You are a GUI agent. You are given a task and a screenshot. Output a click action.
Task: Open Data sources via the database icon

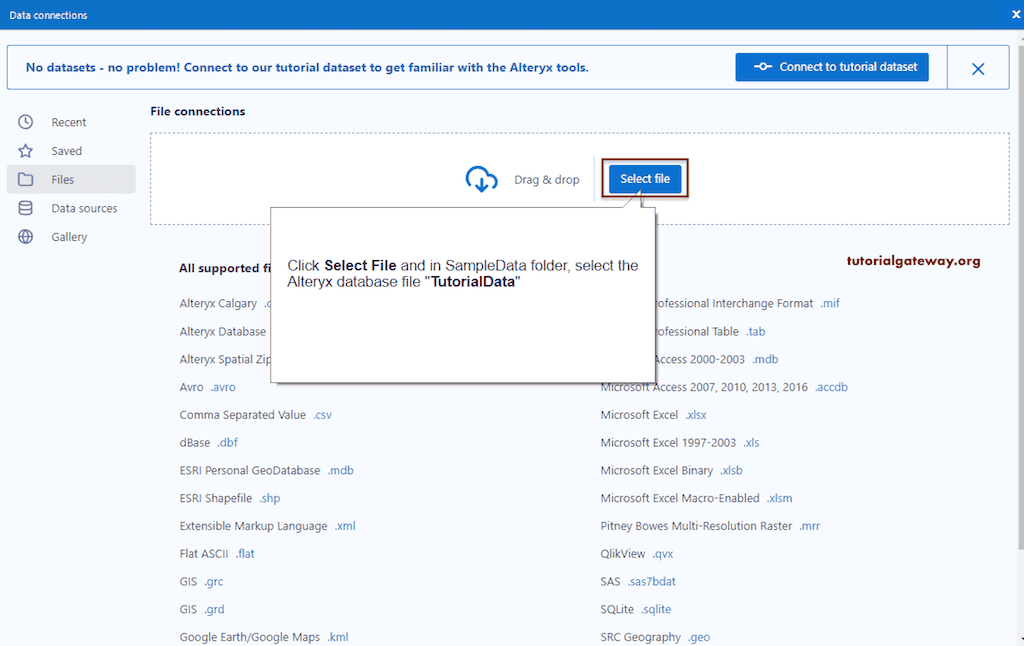point(25,208)
